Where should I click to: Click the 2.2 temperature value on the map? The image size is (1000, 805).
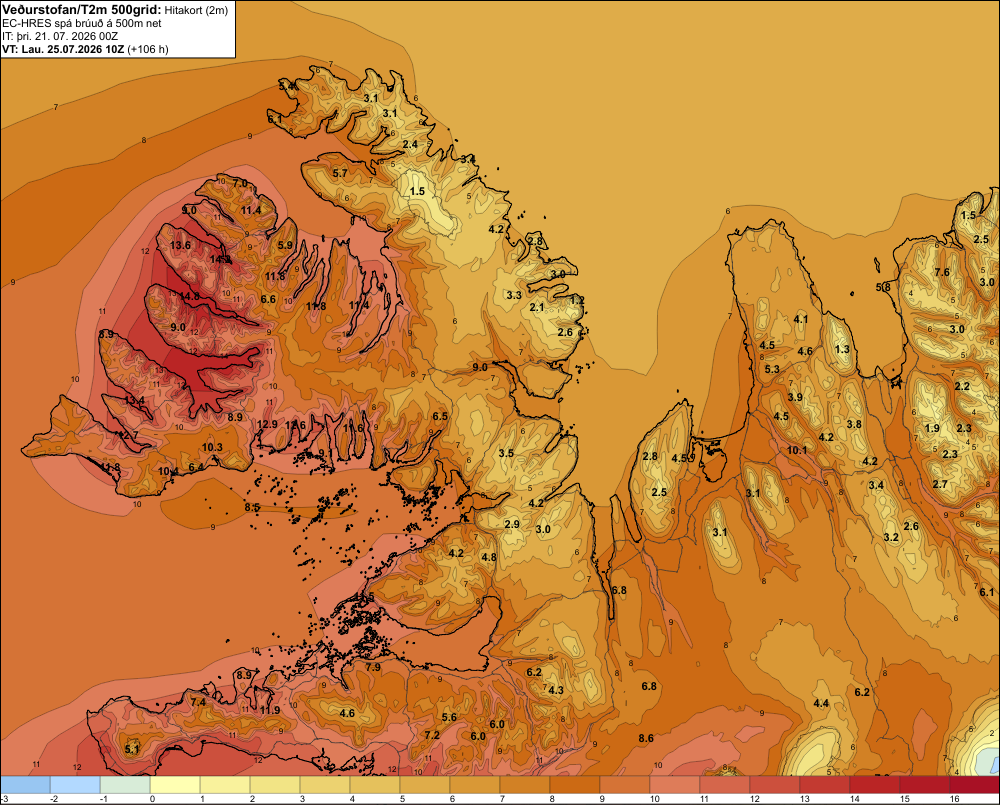coord(962,387)
